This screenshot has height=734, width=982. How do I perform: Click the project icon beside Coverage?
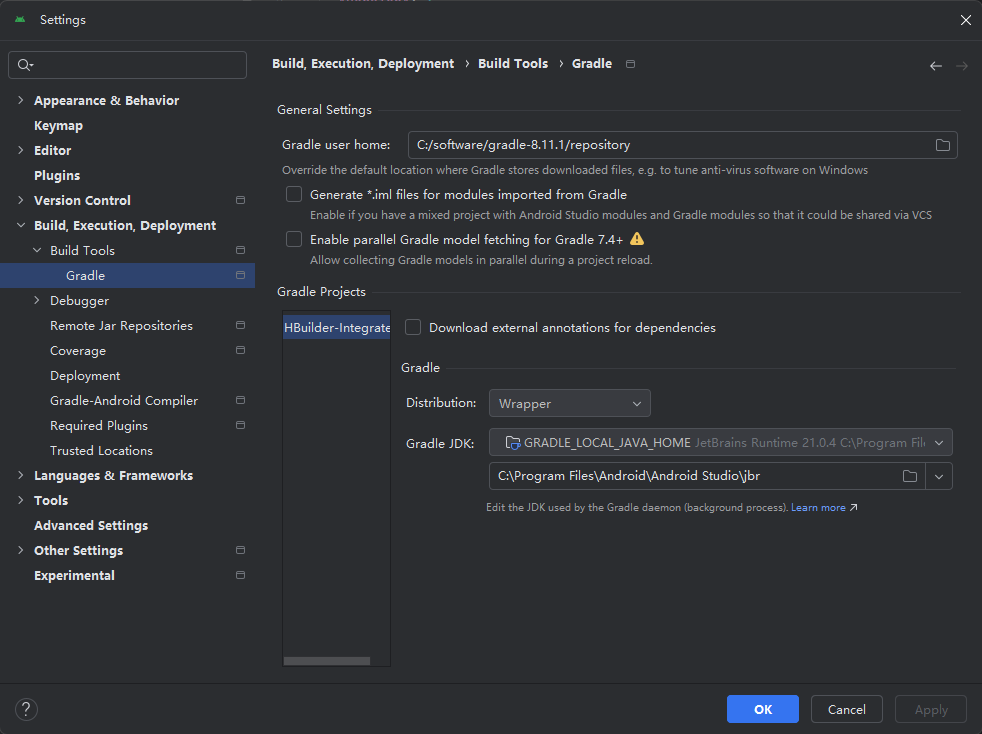240,350
